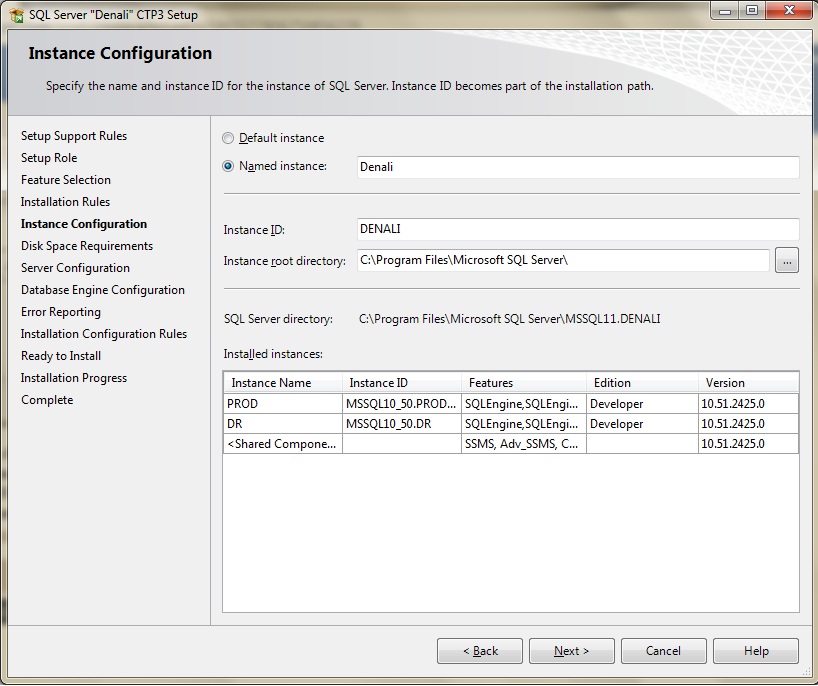This screenshot has height=686, width=818.
Task: Click the Version column header
Action: coord(747,383)
